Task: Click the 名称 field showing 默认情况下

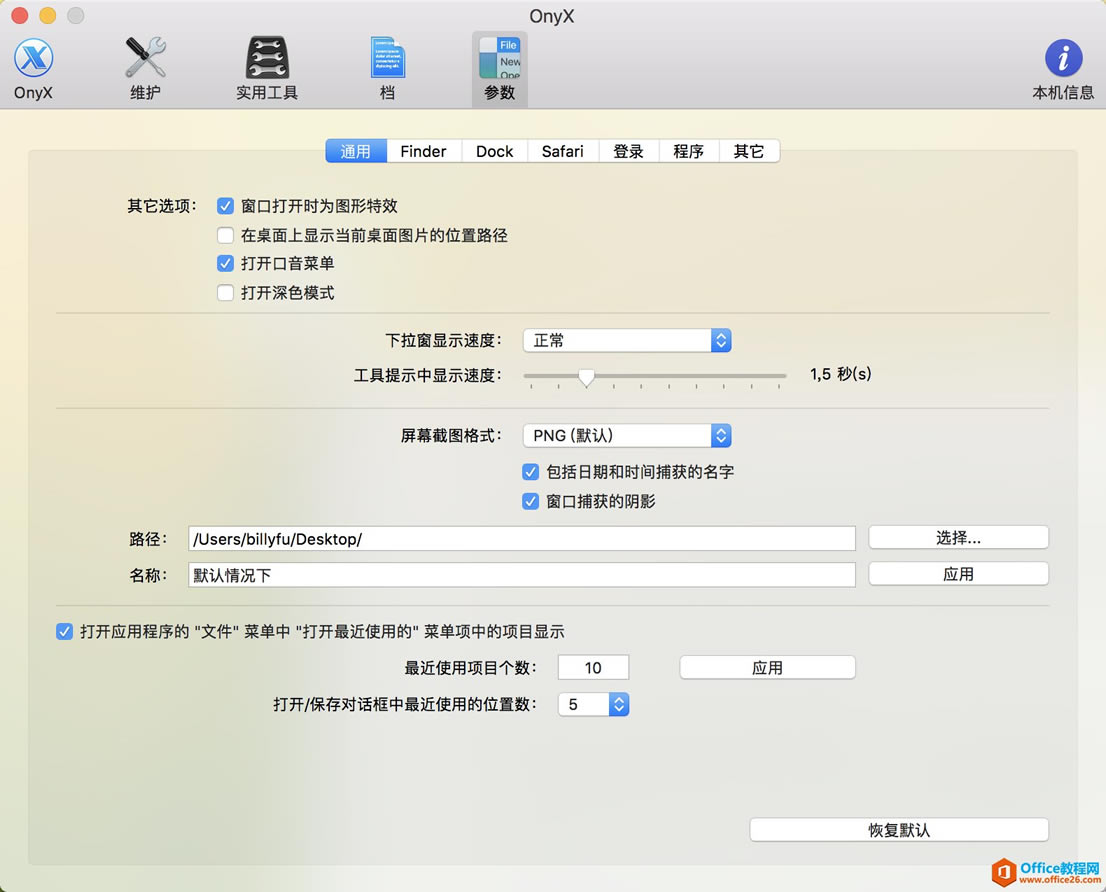Action: 522,575
